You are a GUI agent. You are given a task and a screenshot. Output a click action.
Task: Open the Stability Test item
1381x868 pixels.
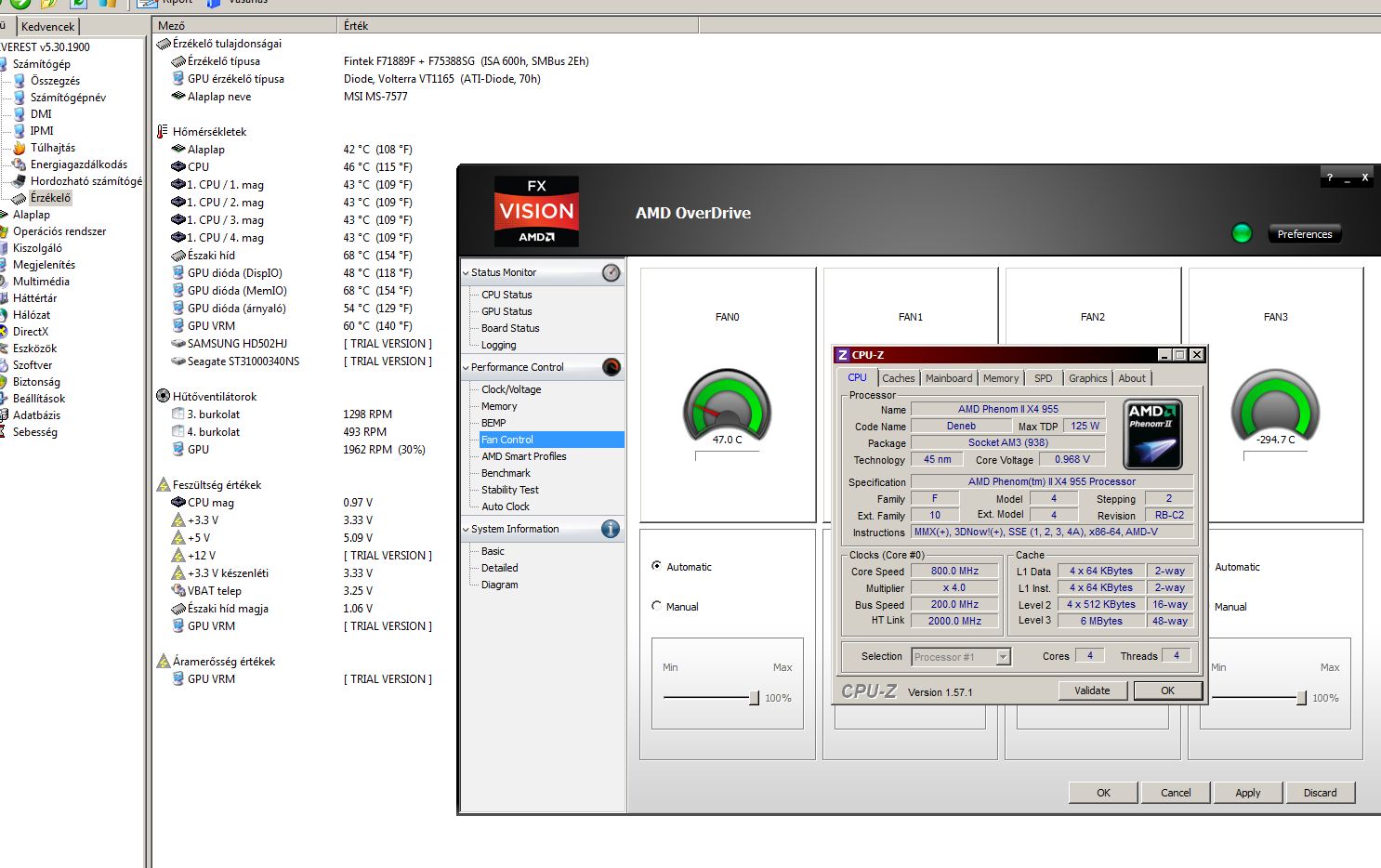click(x=509, y=490)
